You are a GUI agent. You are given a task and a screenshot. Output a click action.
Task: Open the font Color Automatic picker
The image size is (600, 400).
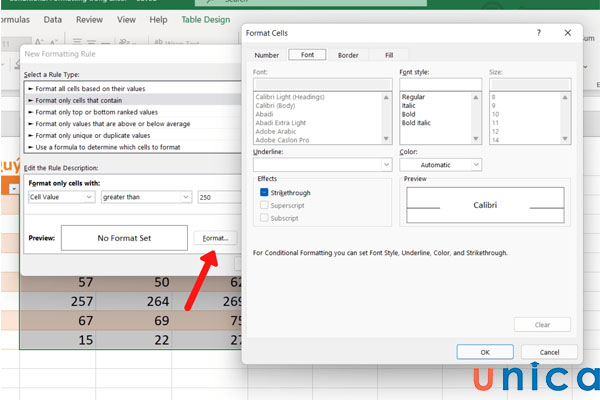[x=441, y=164]
